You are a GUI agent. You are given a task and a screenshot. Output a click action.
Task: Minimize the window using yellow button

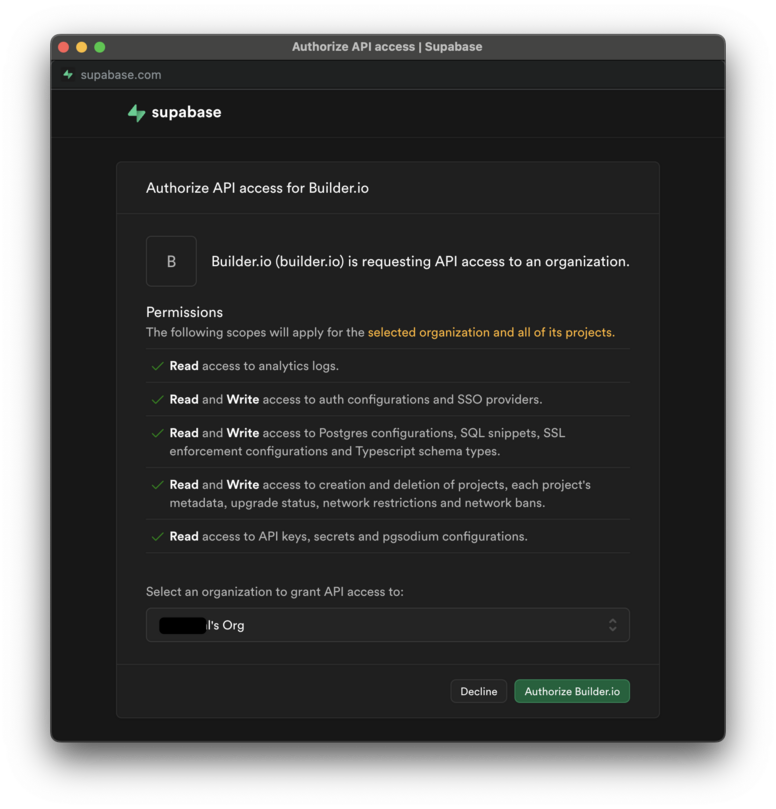[82, 47]
